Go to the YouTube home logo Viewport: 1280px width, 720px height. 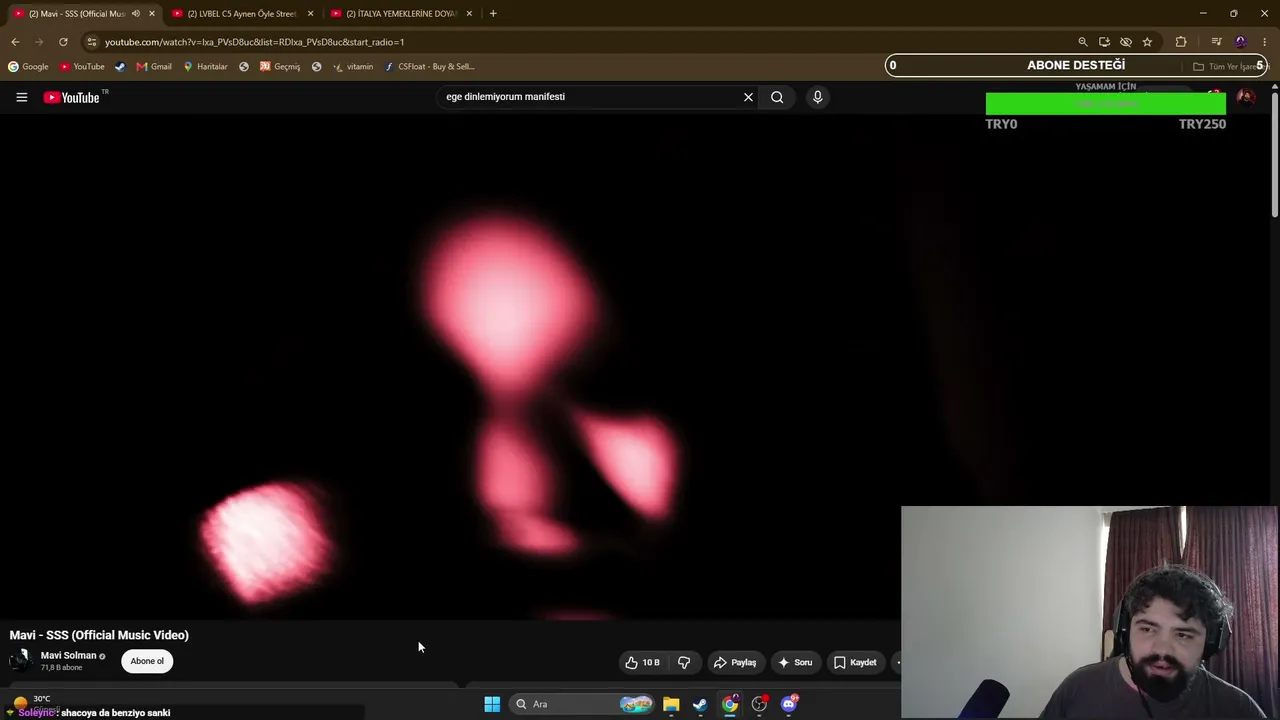[71, 97]
